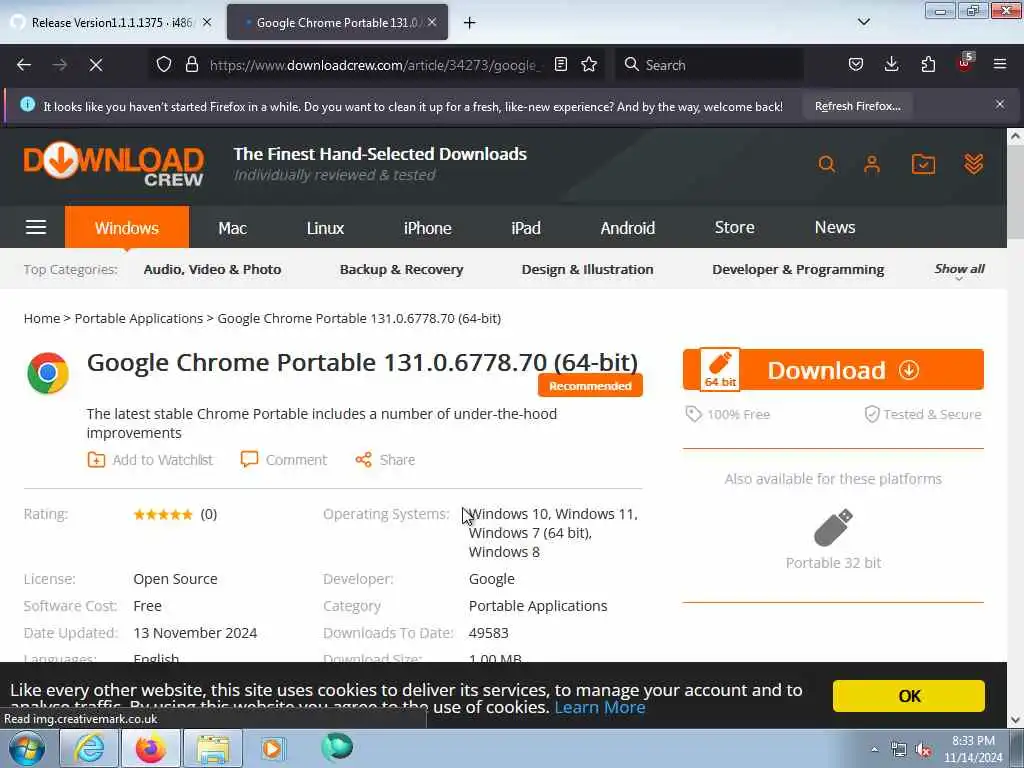Click the page vertical scrollbar up arrow
1024x768 pixels.
click(1015, 136)
